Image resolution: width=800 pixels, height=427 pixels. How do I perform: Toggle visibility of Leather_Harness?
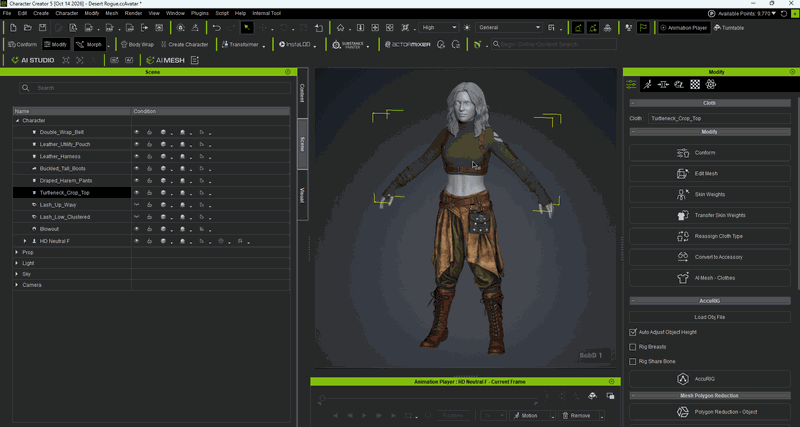tap(137, 157)
